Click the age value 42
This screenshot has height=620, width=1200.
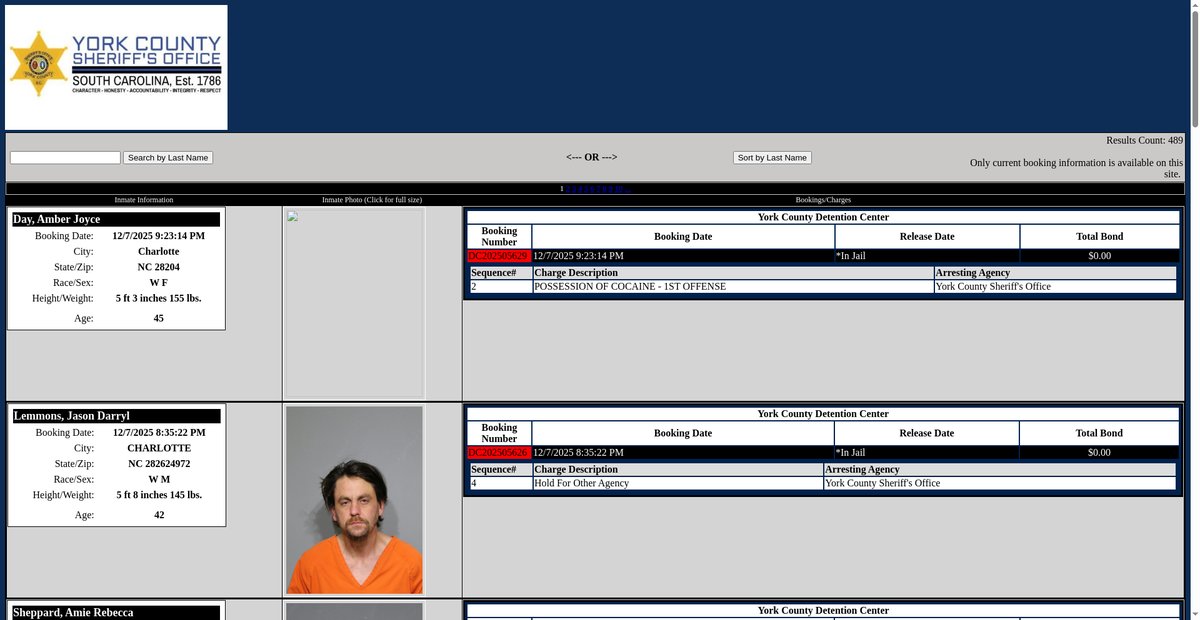(159, 515)
